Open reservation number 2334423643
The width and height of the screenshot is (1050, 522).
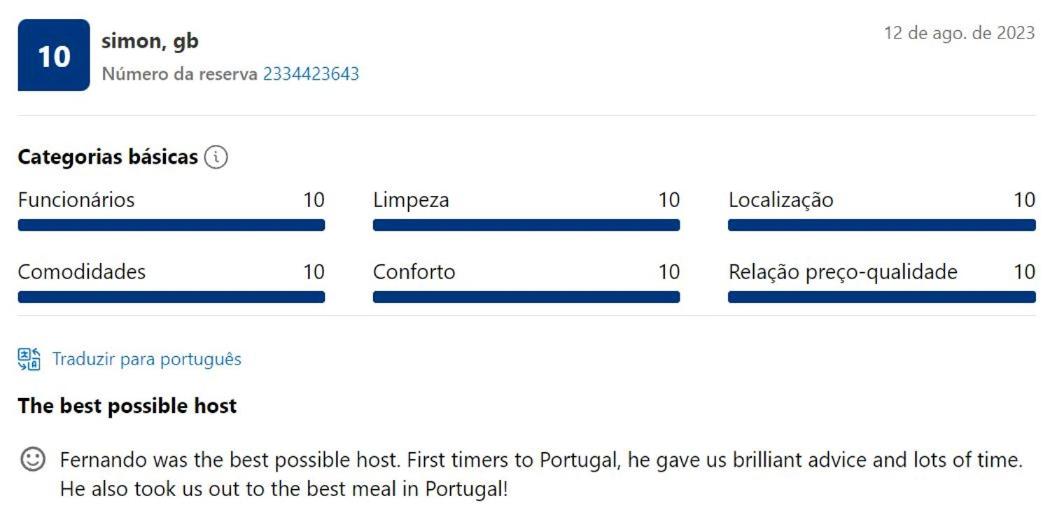pos(311,74)
